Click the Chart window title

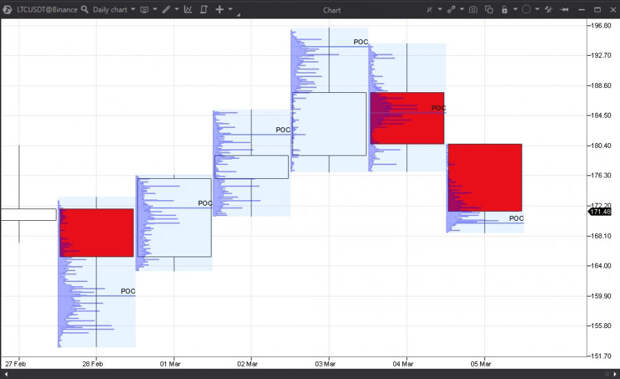point(332,10)
